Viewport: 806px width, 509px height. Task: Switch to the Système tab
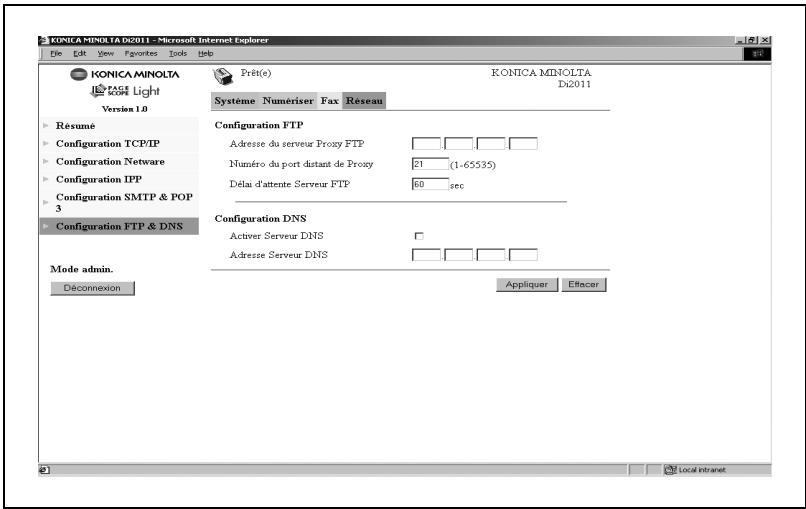coord(235,101)
